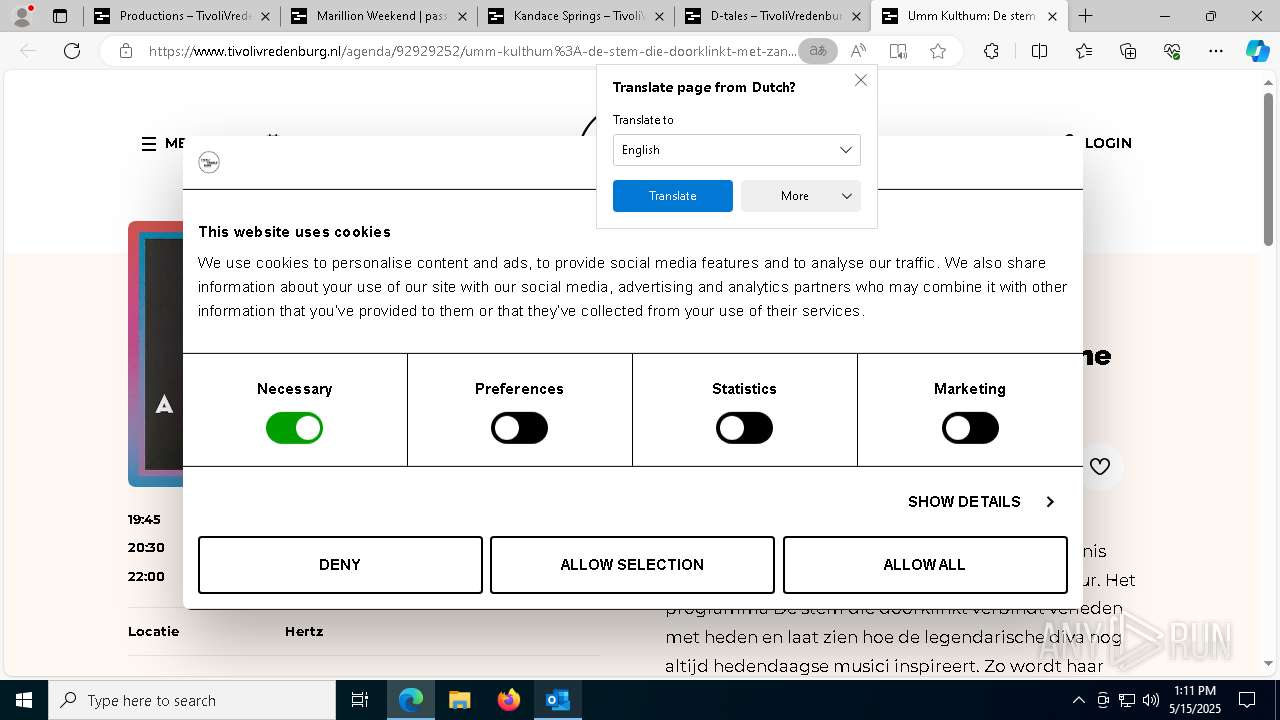Viewport: 1280px width, 720px height.
Task: Click the translate icon in address bar
Action: (x=818, y=51)
